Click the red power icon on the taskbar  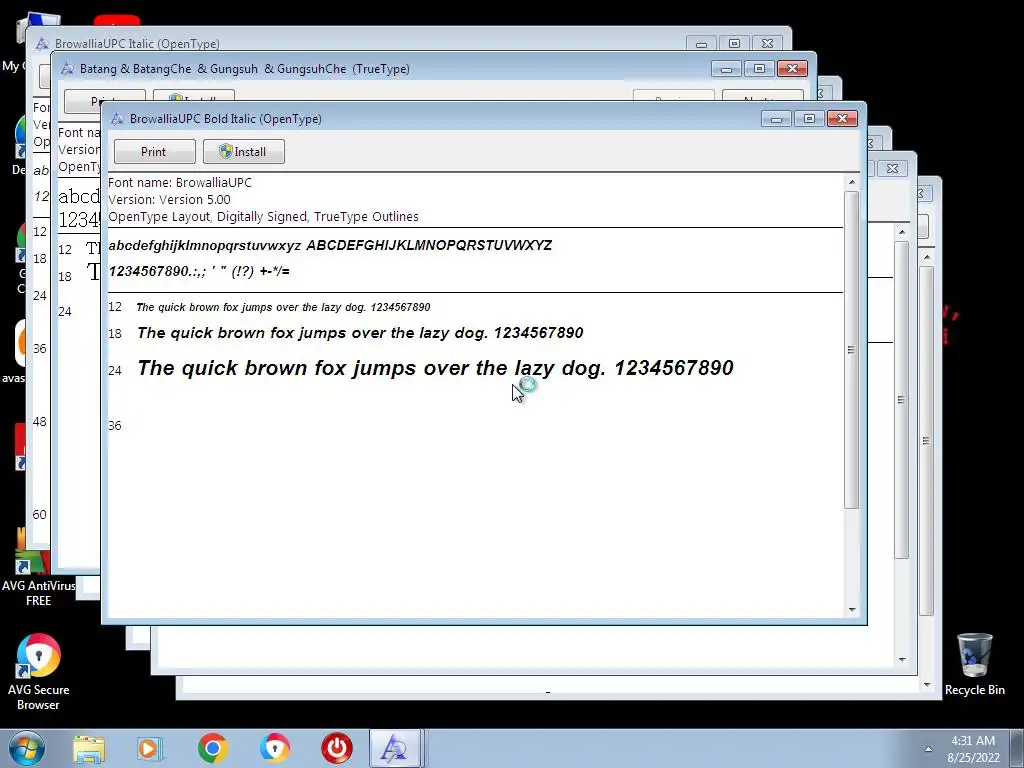pyautogui.click(x=336, y=748)
